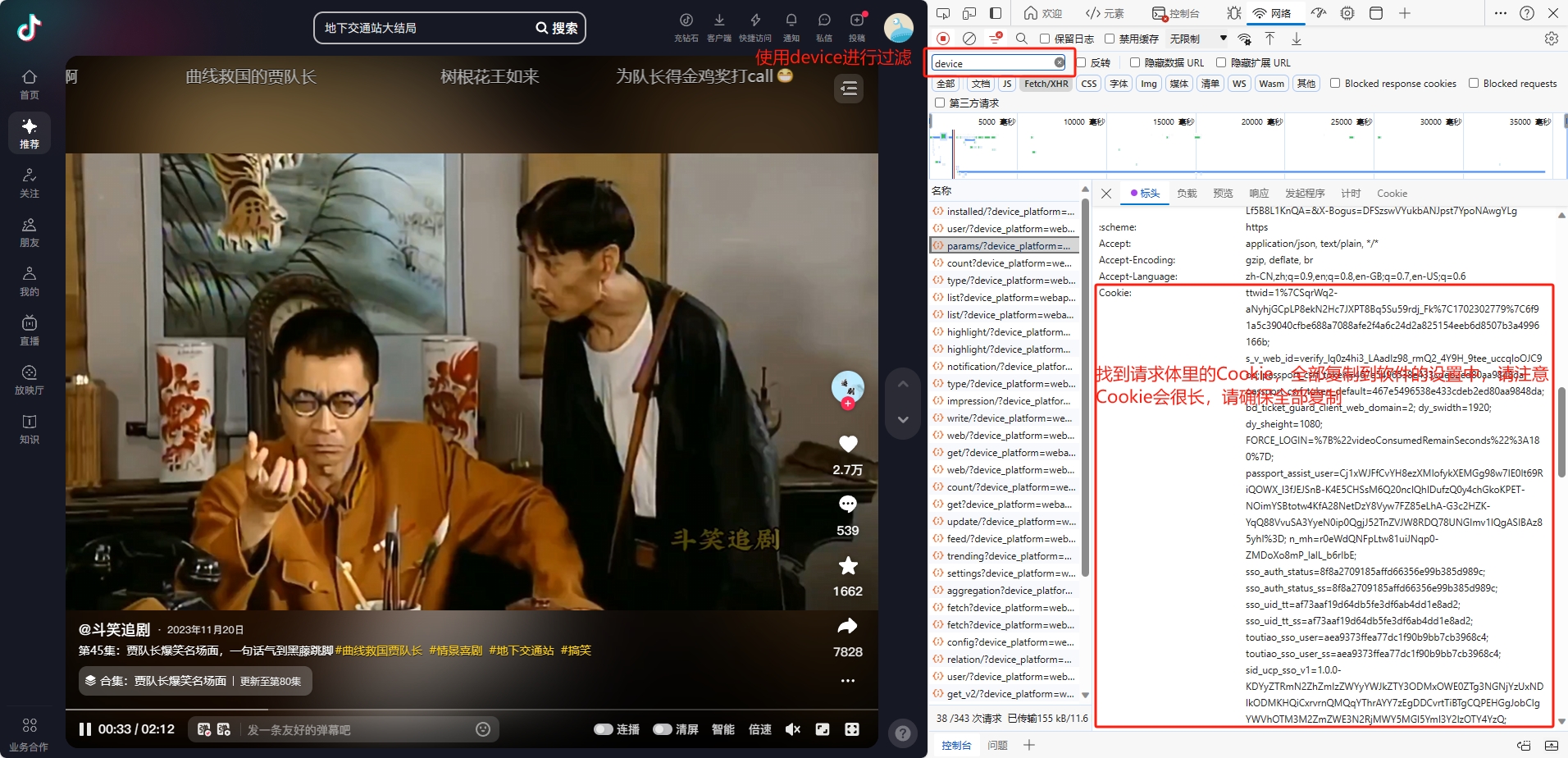Open 私信 messages icon
The height and width of the screenshot is (758, 1568).
coord(824,26)
